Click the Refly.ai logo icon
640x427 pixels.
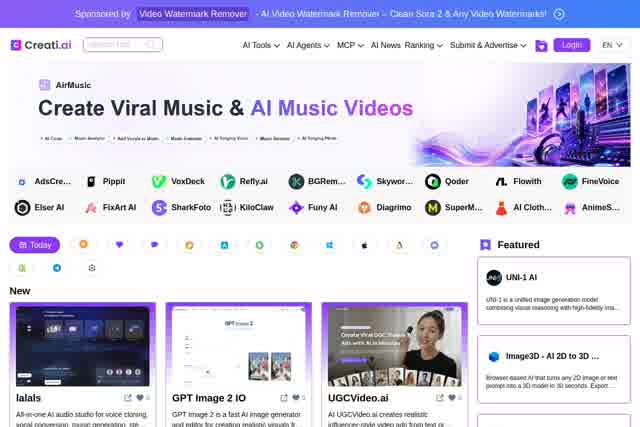(228, 181)
